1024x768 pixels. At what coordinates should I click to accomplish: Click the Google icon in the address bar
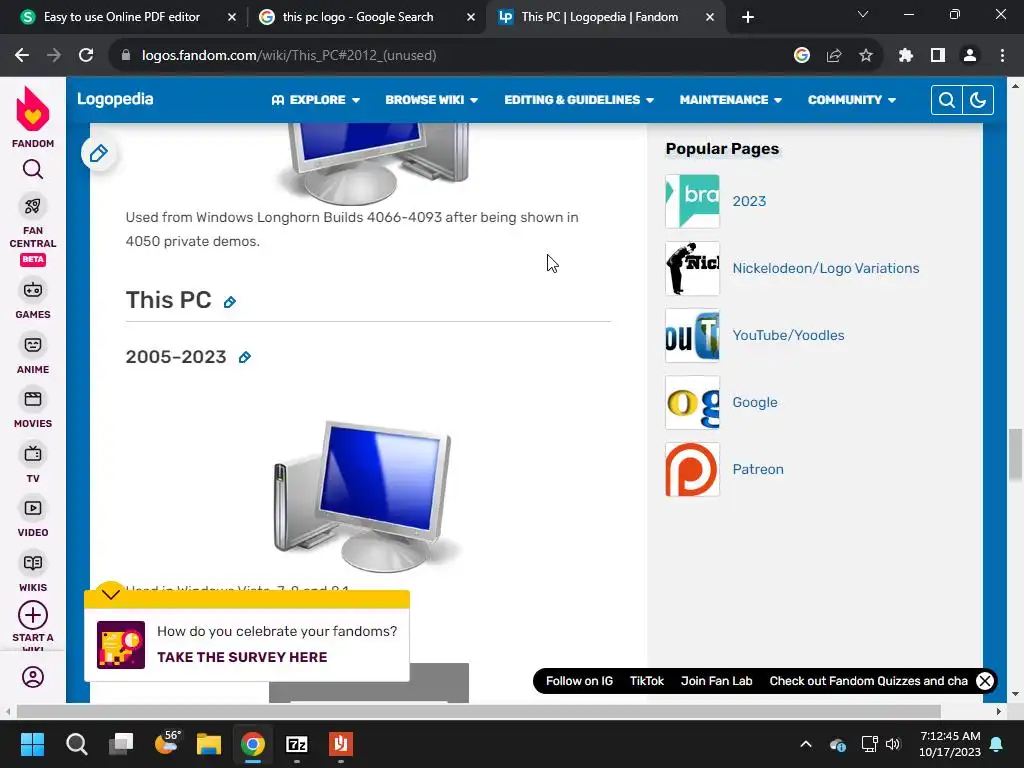[x=802, y=56]
